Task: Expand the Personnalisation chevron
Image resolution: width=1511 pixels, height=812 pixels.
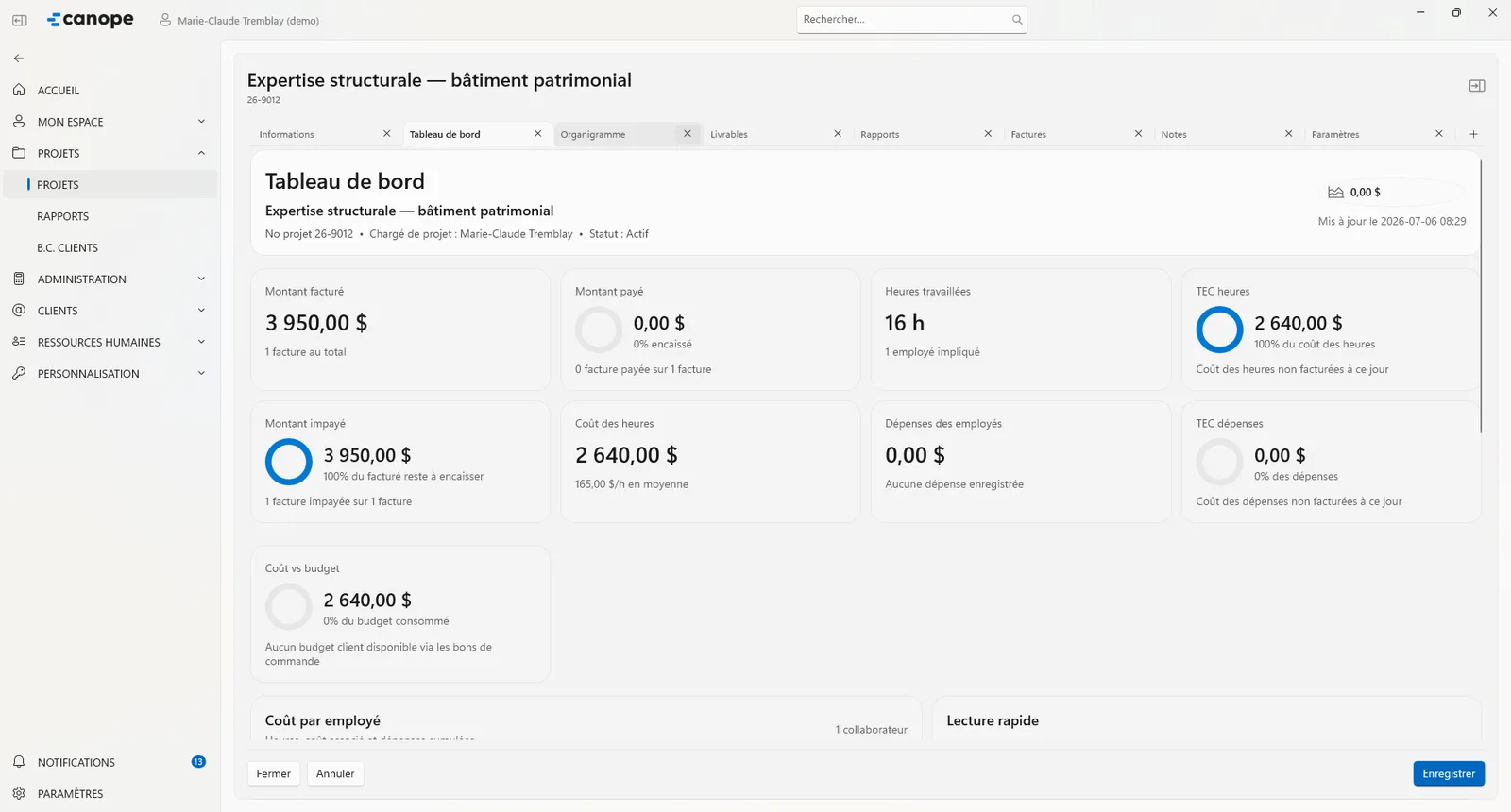Action: 201,373
